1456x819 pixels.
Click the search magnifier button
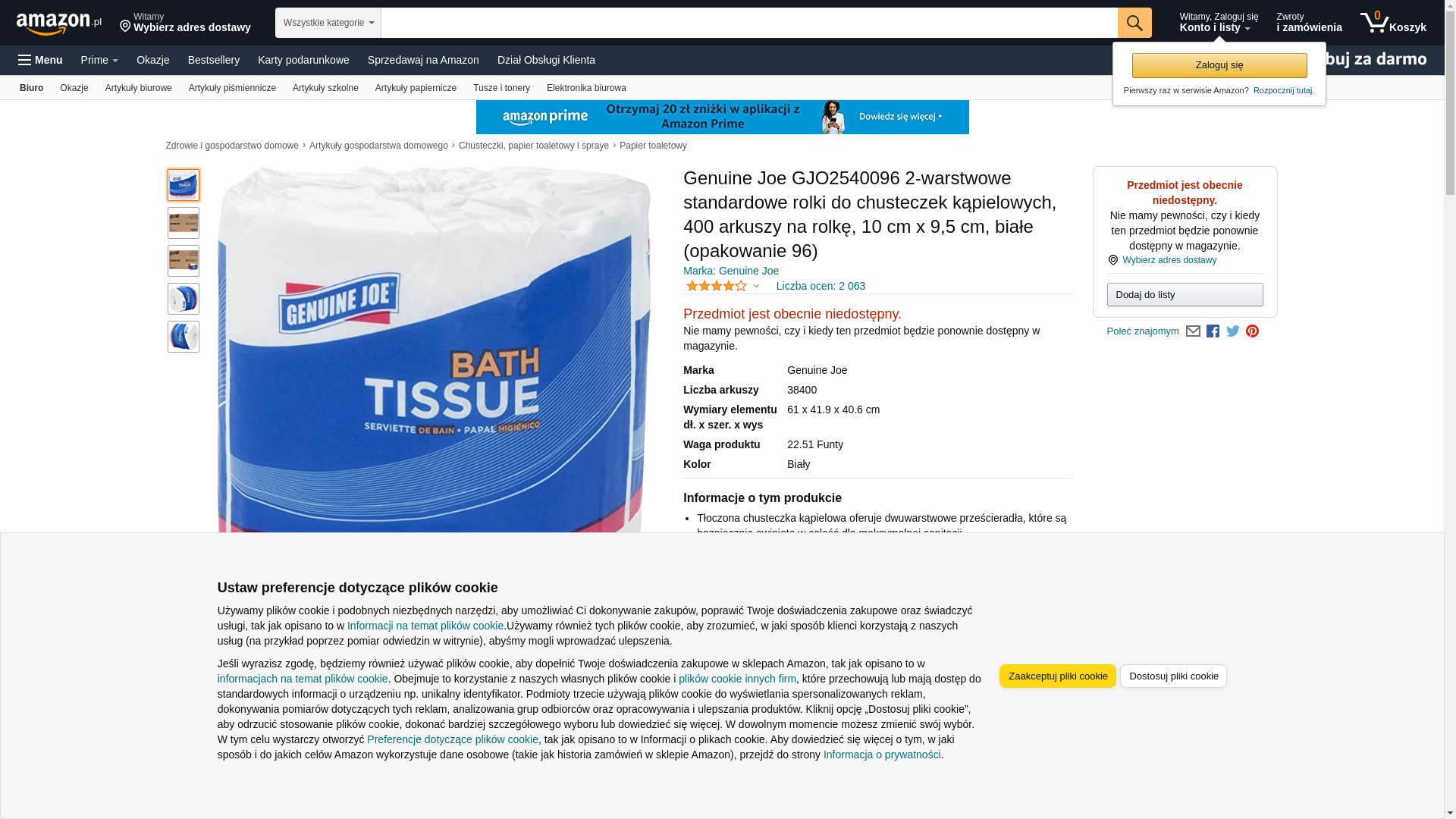point(1134,23)
